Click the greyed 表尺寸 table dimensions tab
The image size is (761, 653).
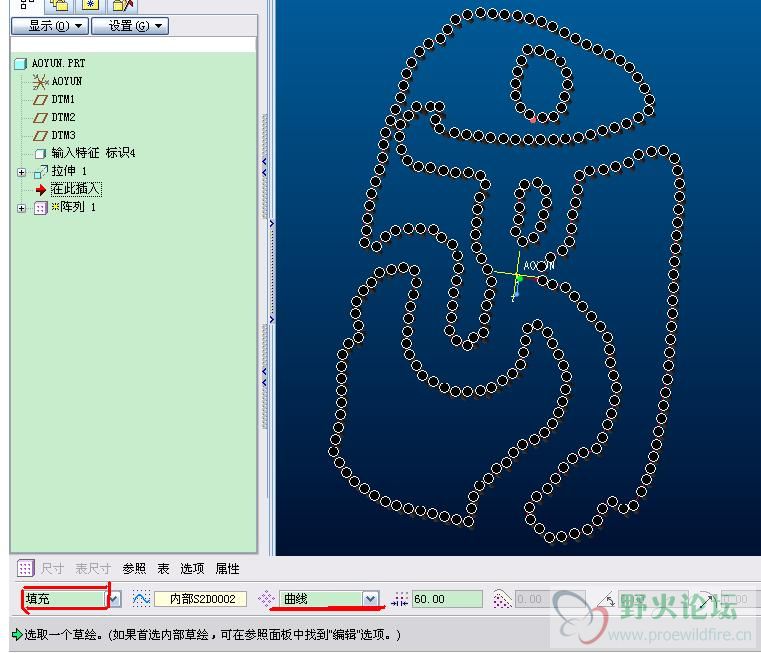pos(93,569)
